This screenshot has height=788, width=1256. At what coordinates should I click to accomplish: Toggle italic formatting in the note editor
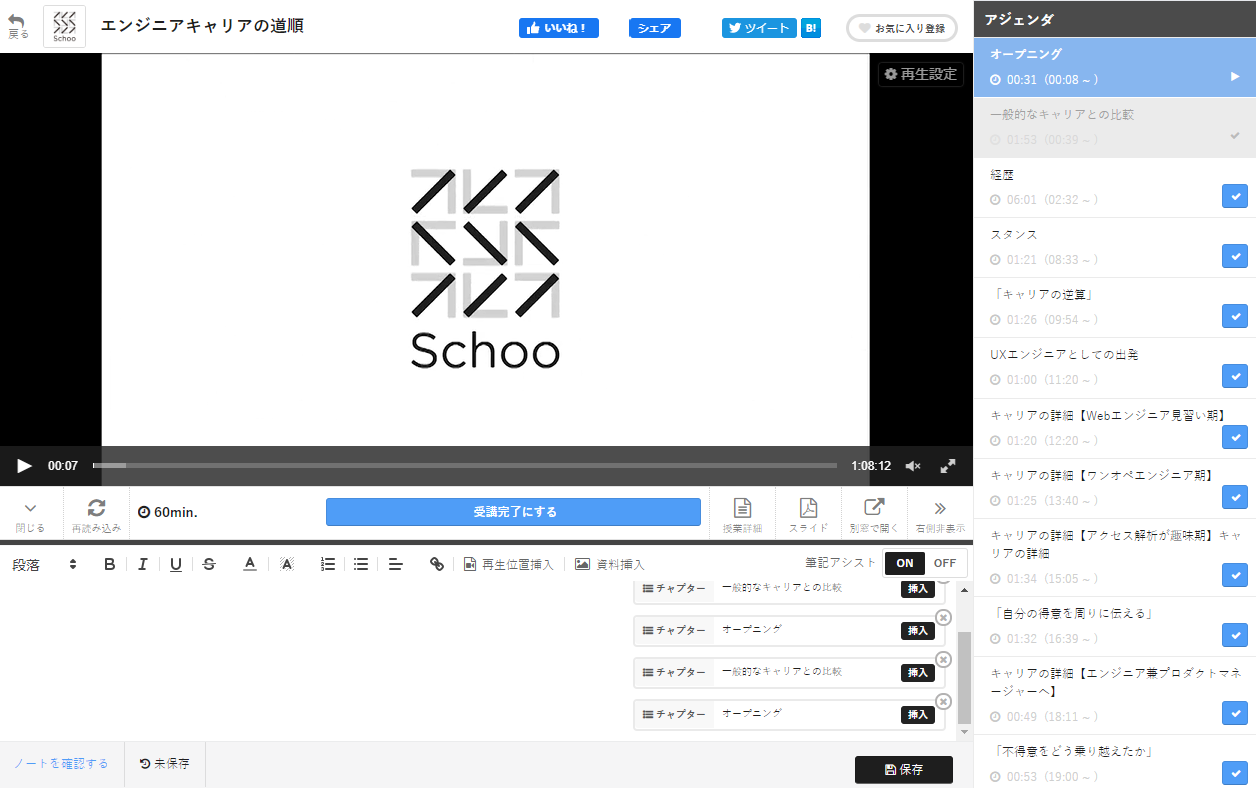[x=143, y=564]
